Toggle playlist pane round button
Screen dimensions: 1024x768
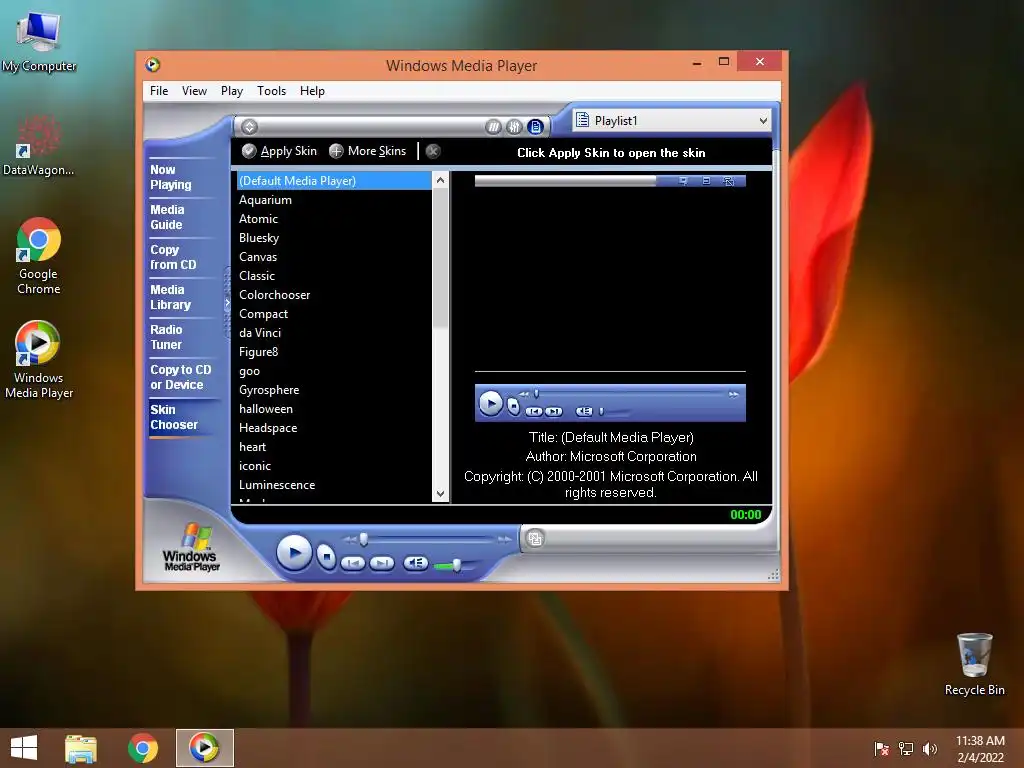click(536, 127)
